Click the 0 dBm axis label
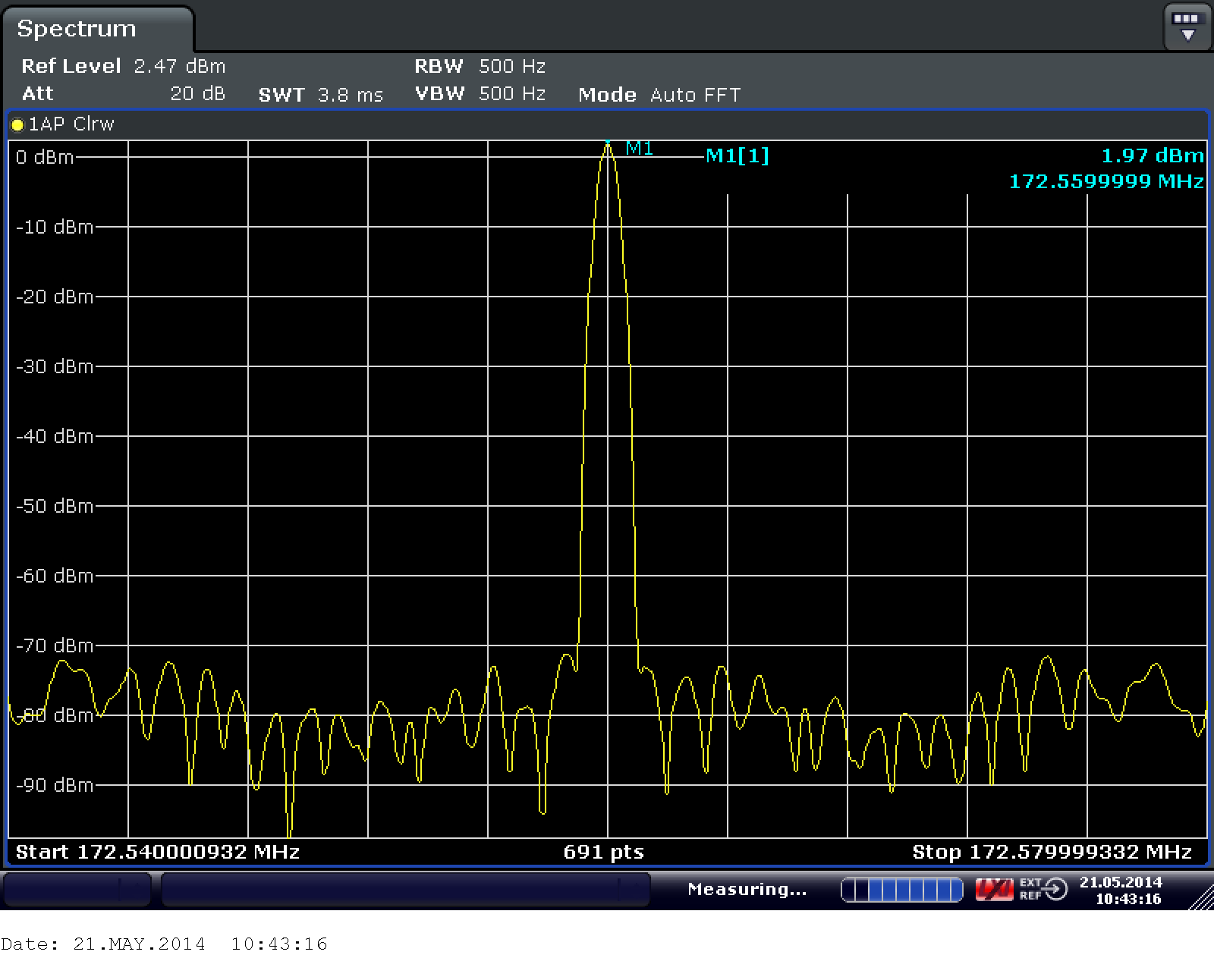This screenshot has height=980, width=1214. click(45, 157)
